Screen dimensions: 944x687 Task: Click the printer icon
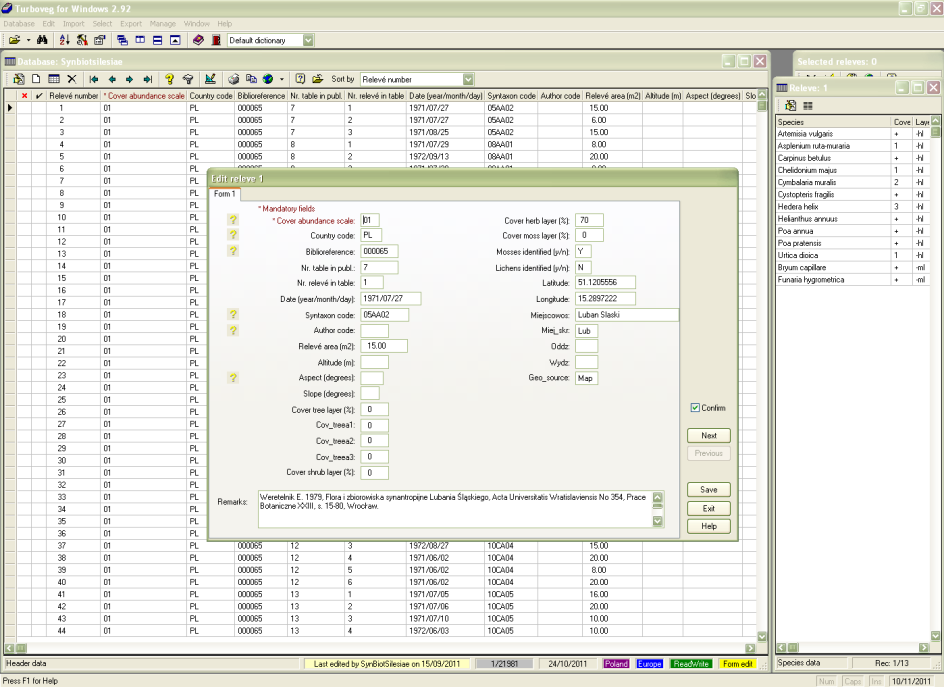coord(234,79)
